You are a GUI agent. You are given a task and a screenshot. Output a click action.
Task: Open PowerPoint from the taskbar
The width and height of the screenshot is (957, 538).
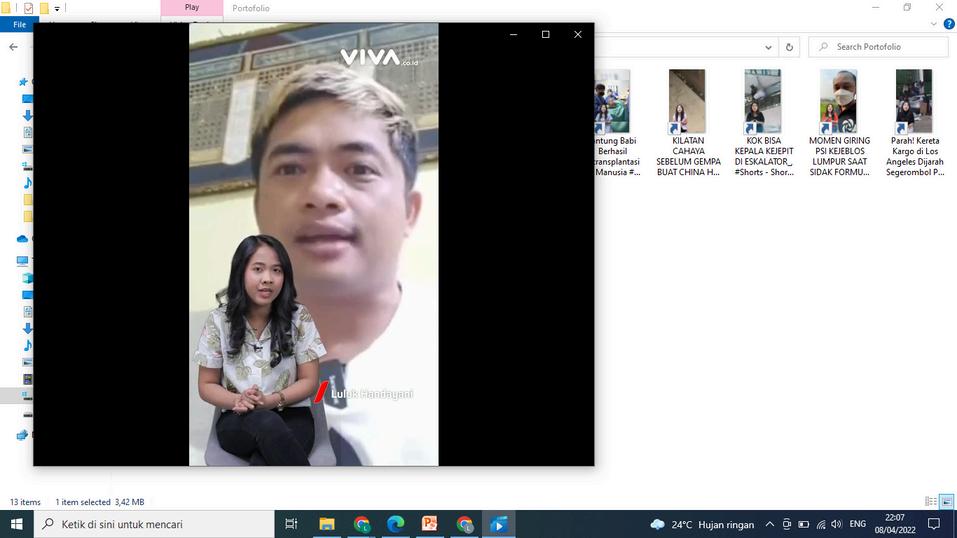pyautogui.click(x=430, y=524)
